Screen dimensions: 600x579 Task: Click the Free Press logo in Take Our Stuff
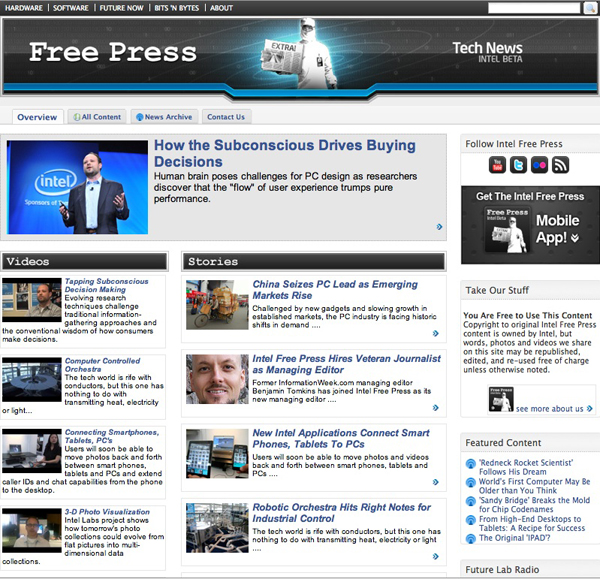pyautogui.click(x=501, y=399)
